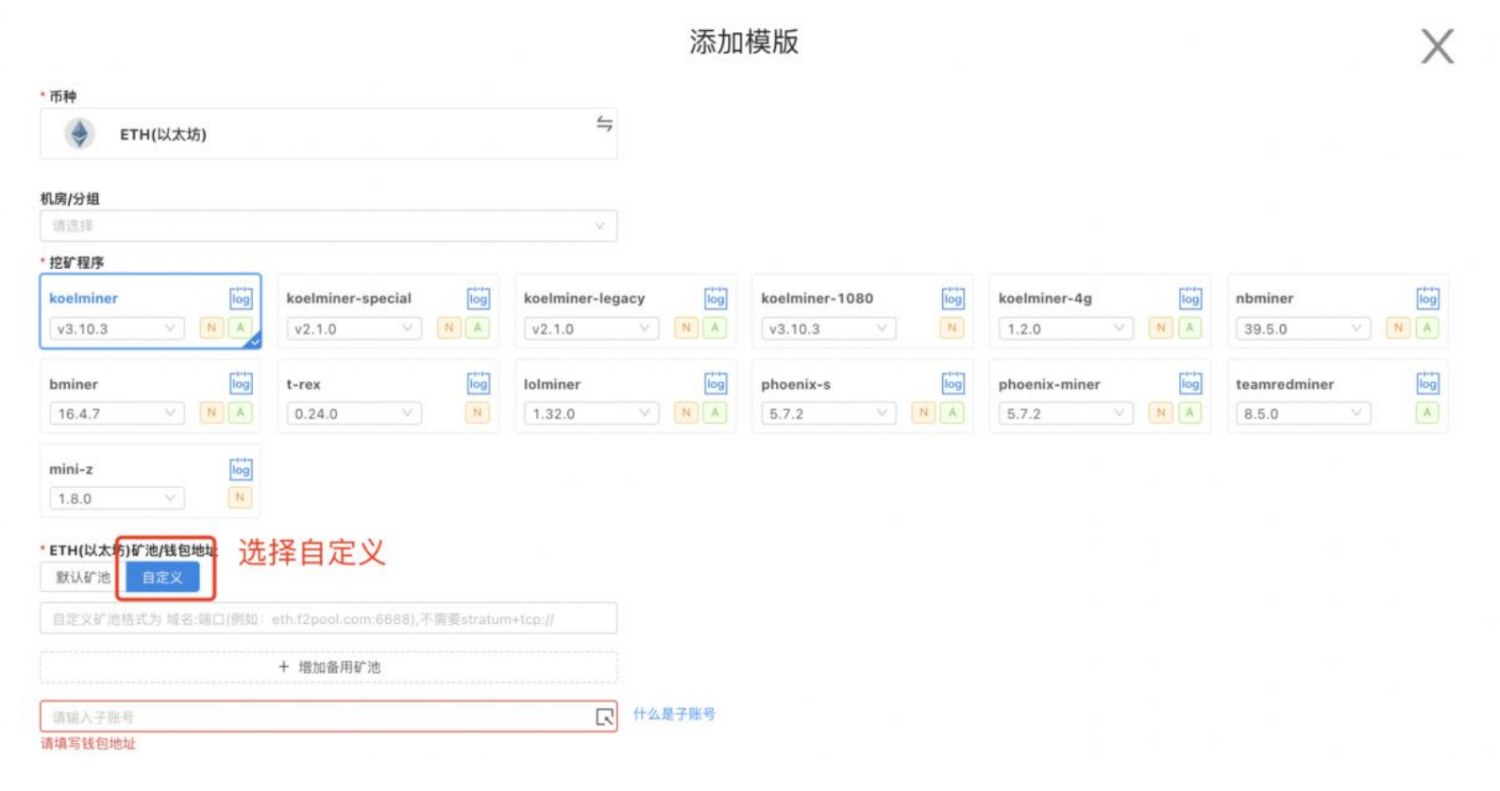Toggle the A badge on koelminer-legacy

point(715,328)
